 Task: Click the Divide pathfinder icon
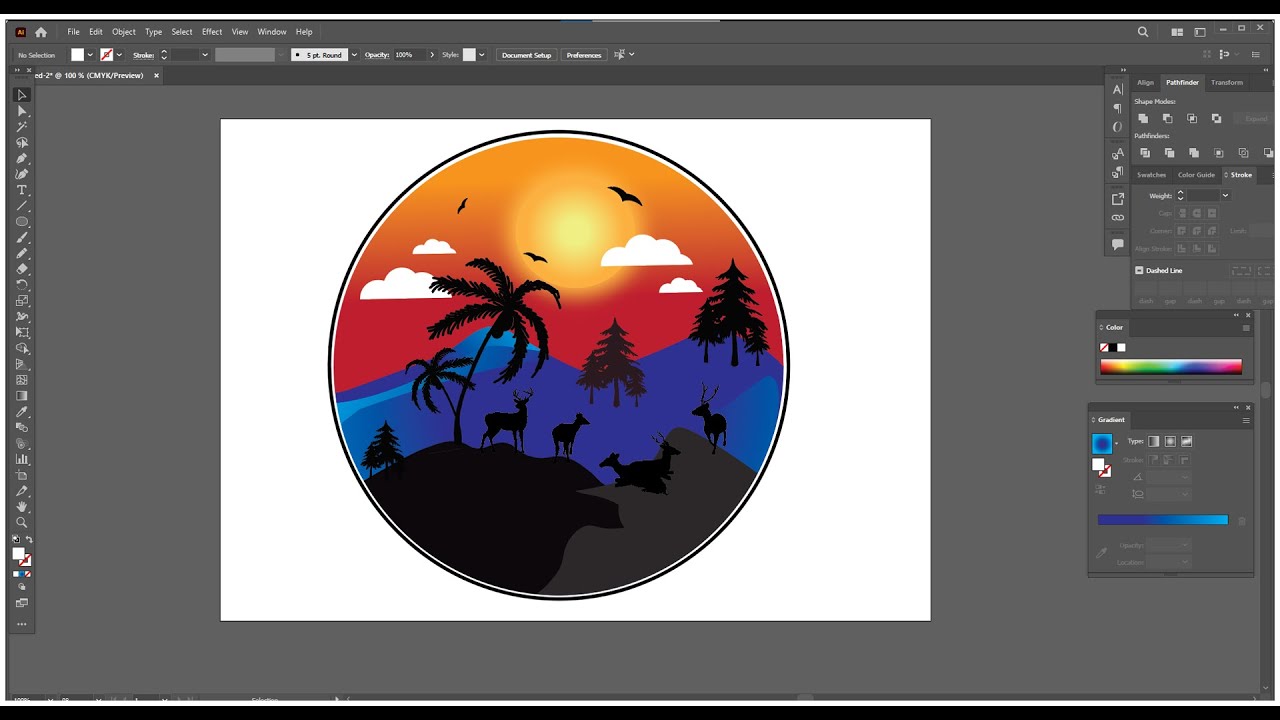pyautogui.click(x=1145, y=153)
